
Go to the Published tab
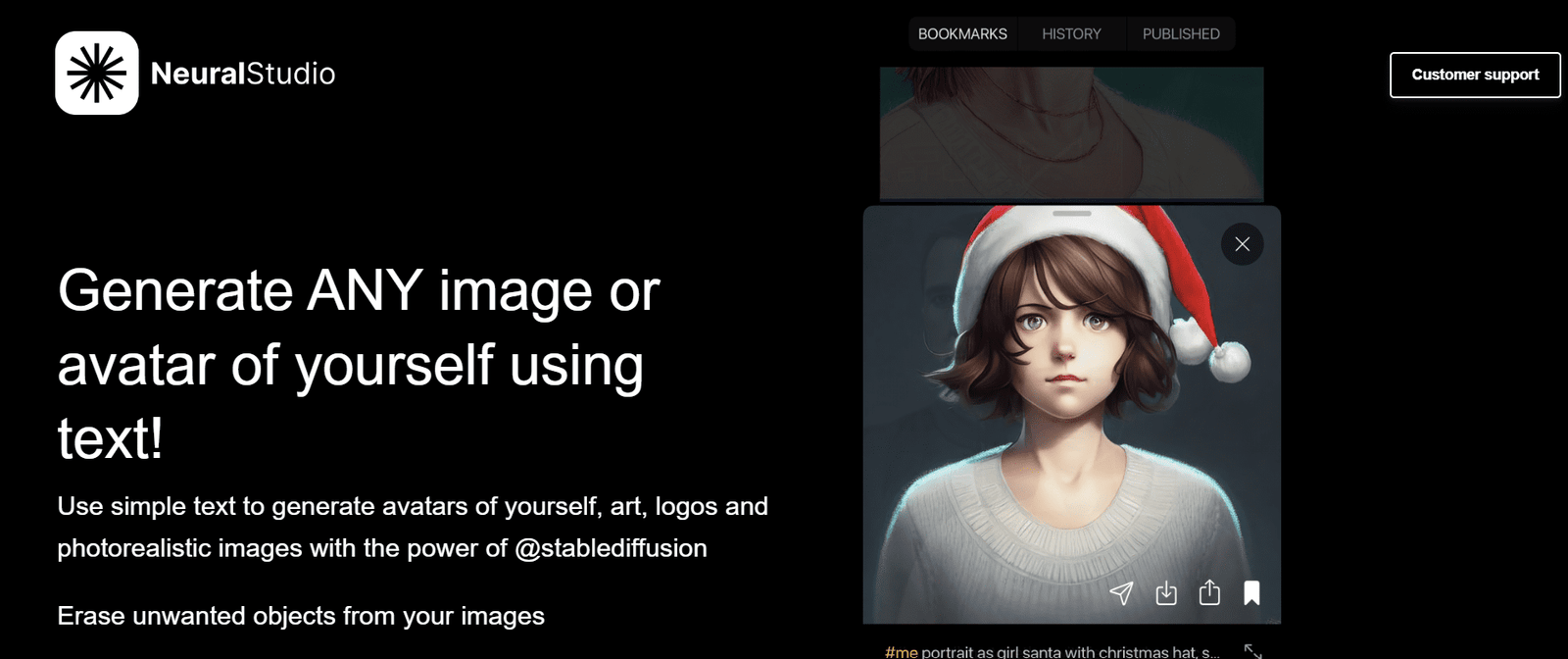pyautogui.click(x=1180, y=34)
